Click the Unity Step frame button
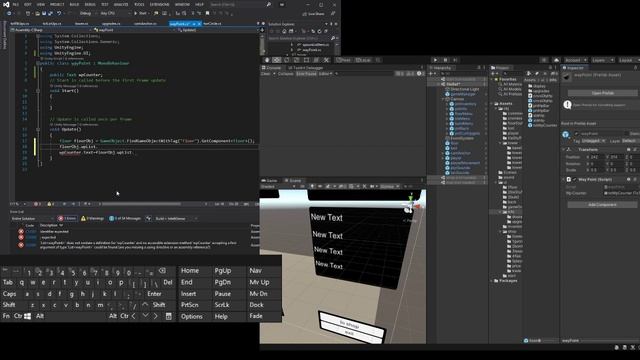 pos(455,60)
